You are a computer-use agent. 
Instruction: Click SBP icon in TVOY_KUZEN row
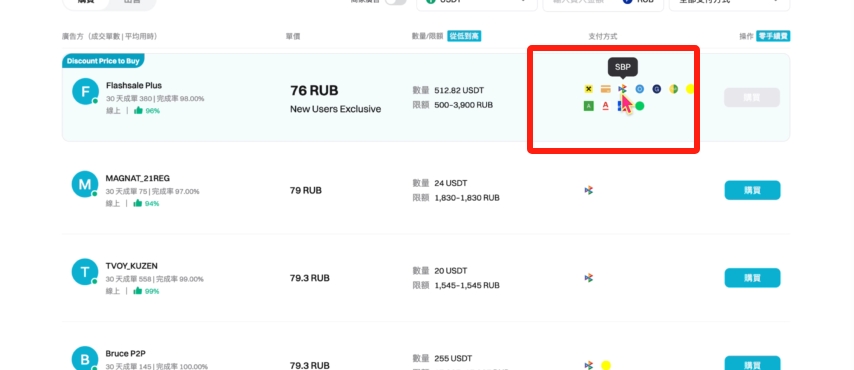click(x=588, y=278)
